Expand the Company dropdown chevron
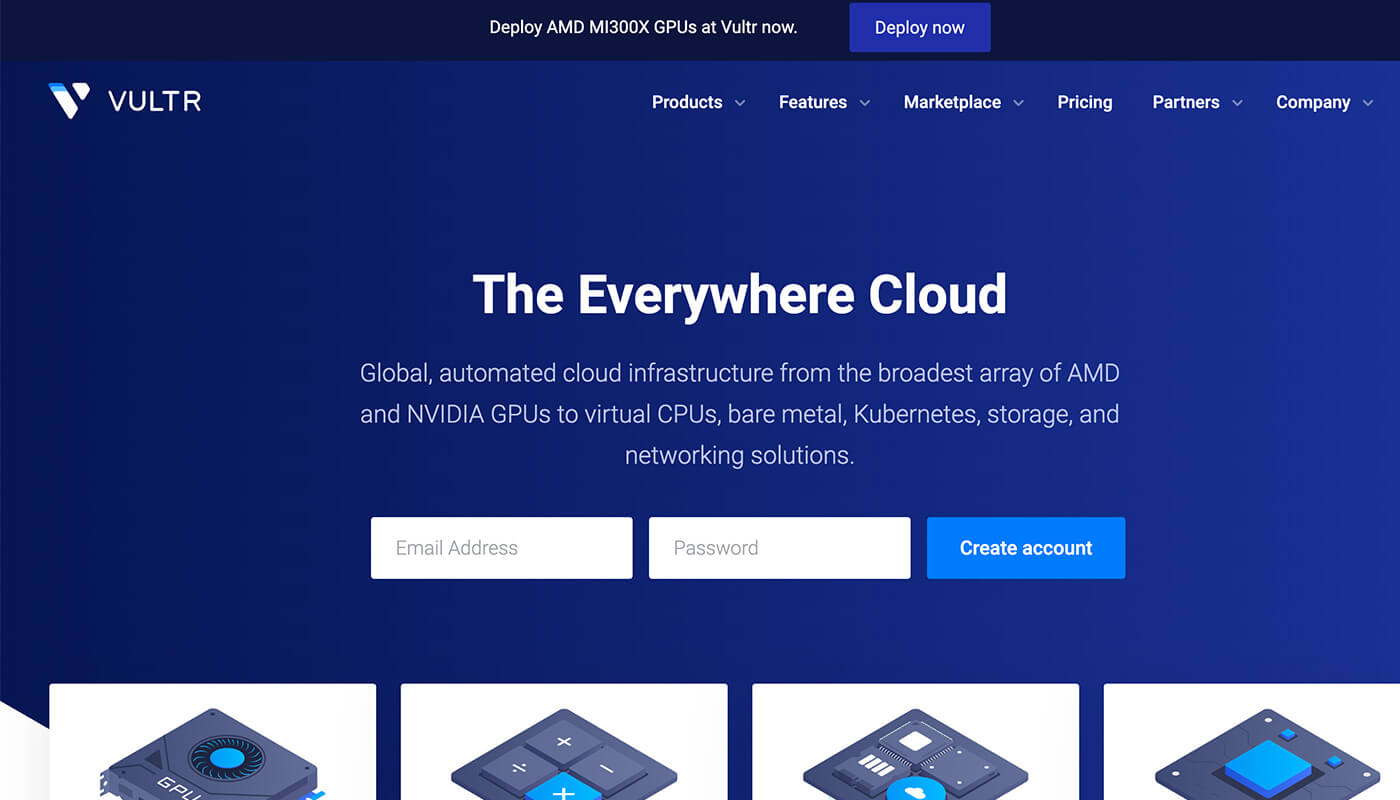Image resolution: width=1400 pixels, height=800 pixels. coord(1368,103)
